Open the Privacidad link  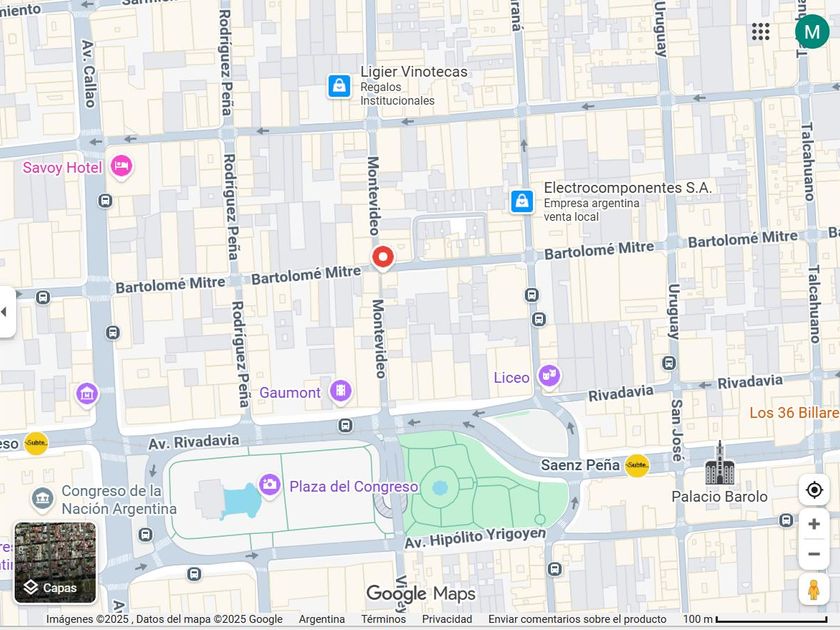click(x=447, y=619)
